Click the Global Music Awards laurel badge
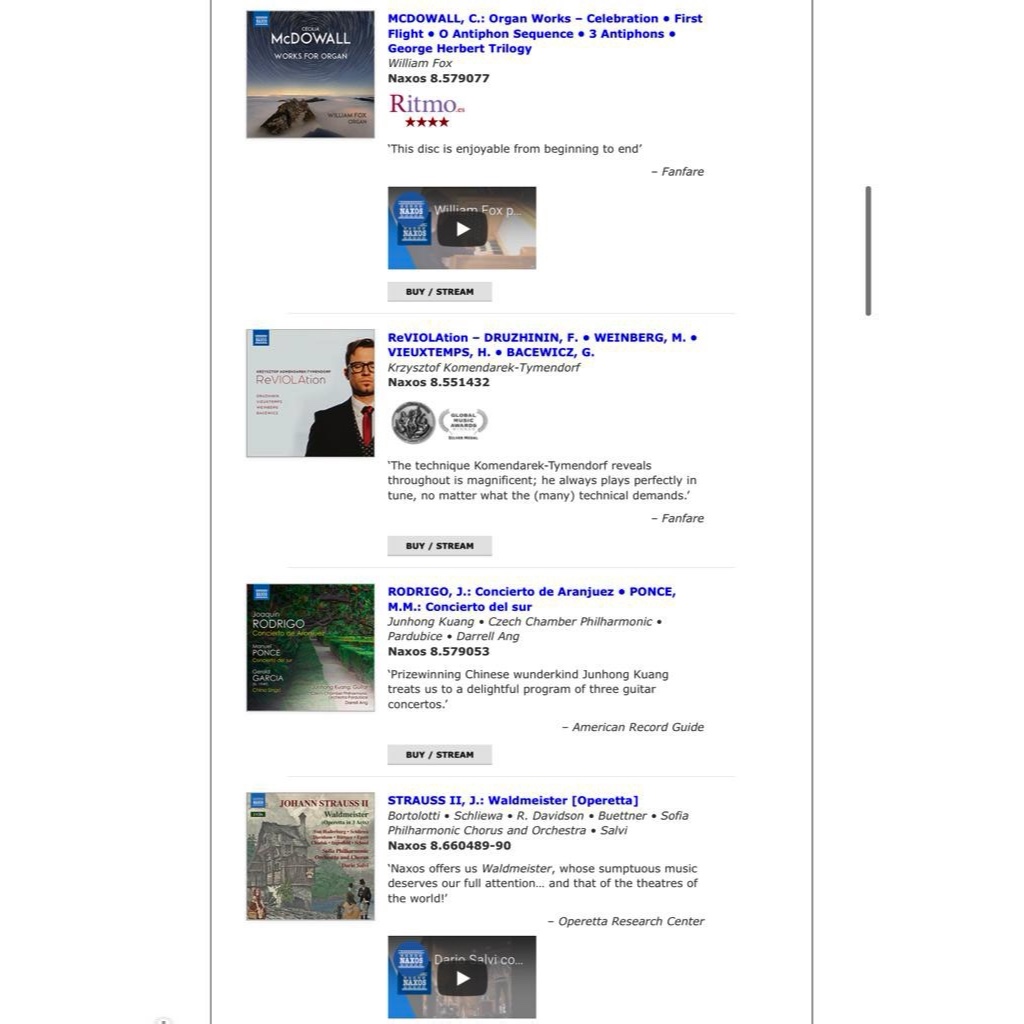 (x=463, y=423)
